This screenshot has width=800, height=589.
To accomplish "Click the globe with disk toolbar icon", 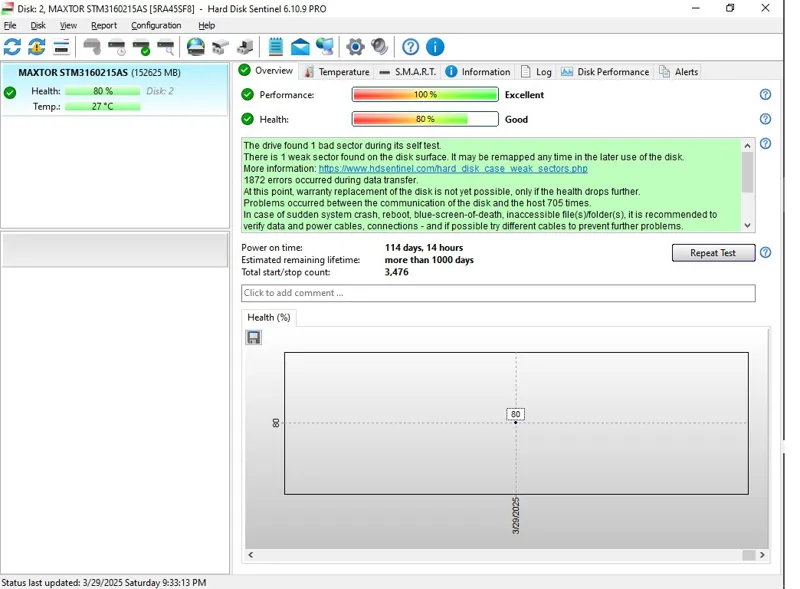I will (x=196, y=47).
